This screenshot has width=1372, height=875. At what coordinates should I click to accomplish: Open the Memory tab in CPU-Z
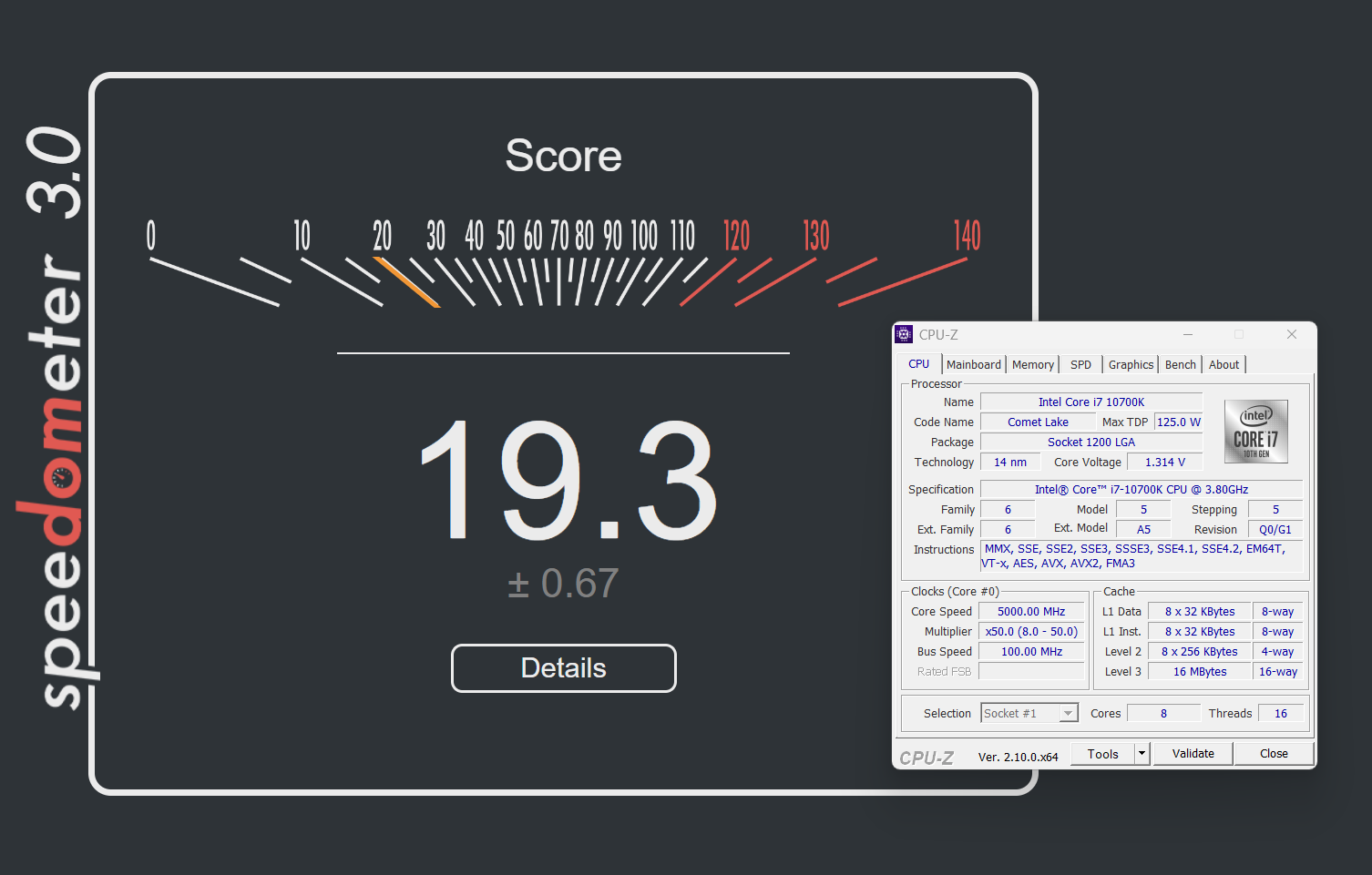[x=1032, y=364]
